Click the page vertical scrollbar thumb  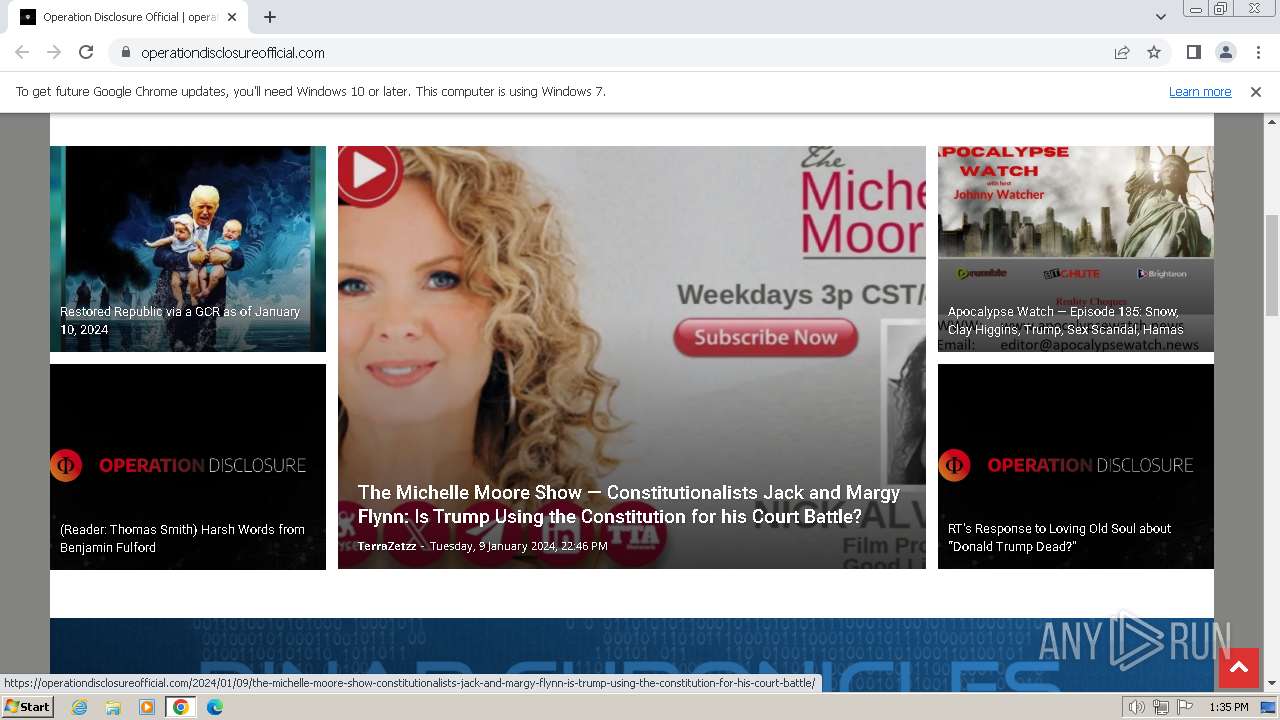pos(1272,265)
